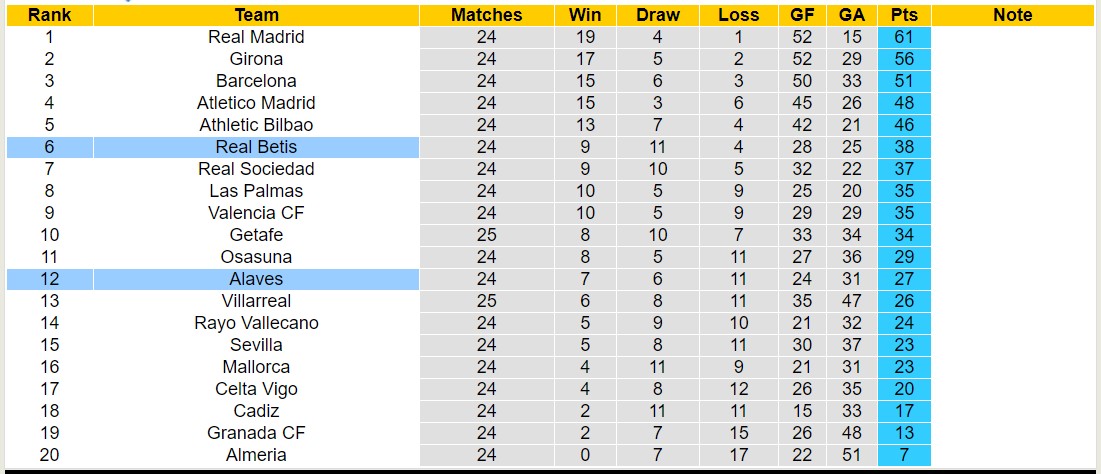
Task: Click the highlighted Real Betis row
Action: point(256,147)
